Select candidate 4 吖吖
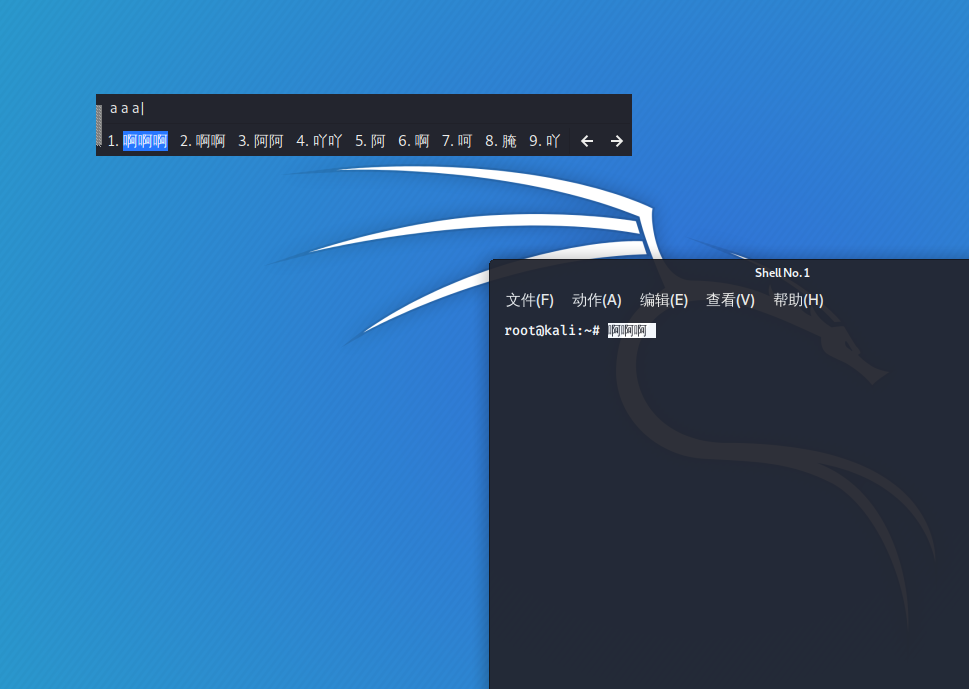Image resolution: width=969 pixels, height=689 pixels. [319, 141]
